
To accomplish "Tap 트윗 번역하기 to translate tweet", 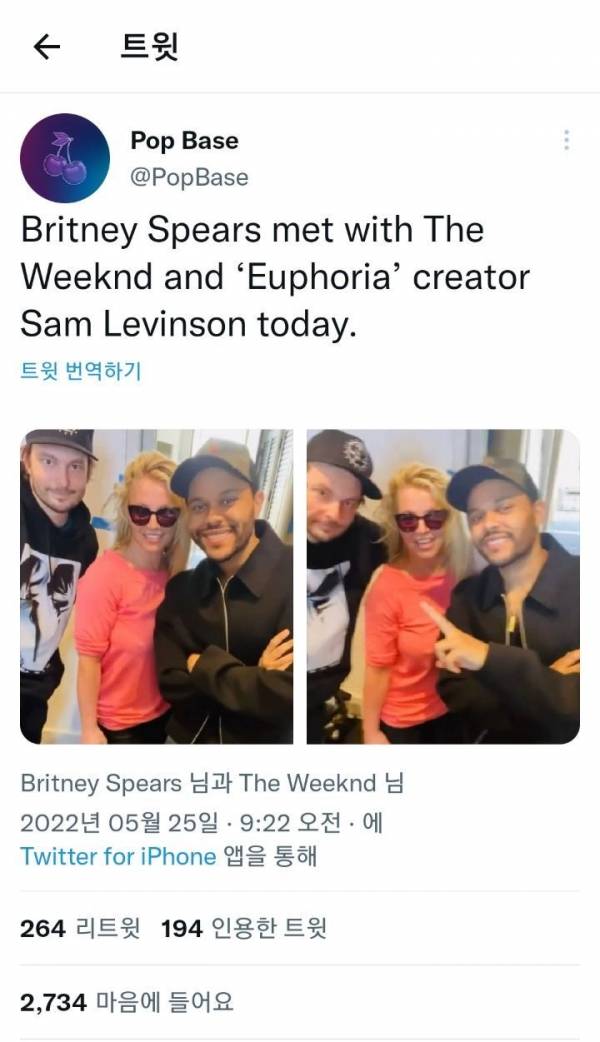I will pos(80,371).
